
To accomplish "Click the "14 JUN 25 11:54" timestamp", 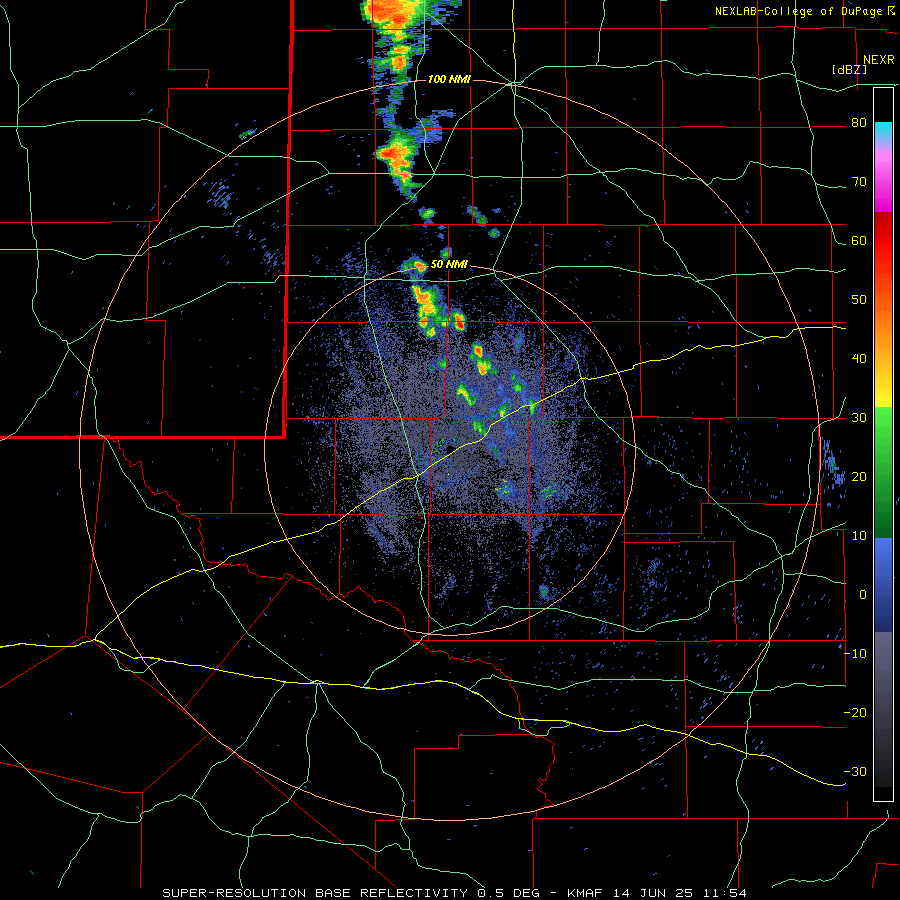I will tap(680, 893).
